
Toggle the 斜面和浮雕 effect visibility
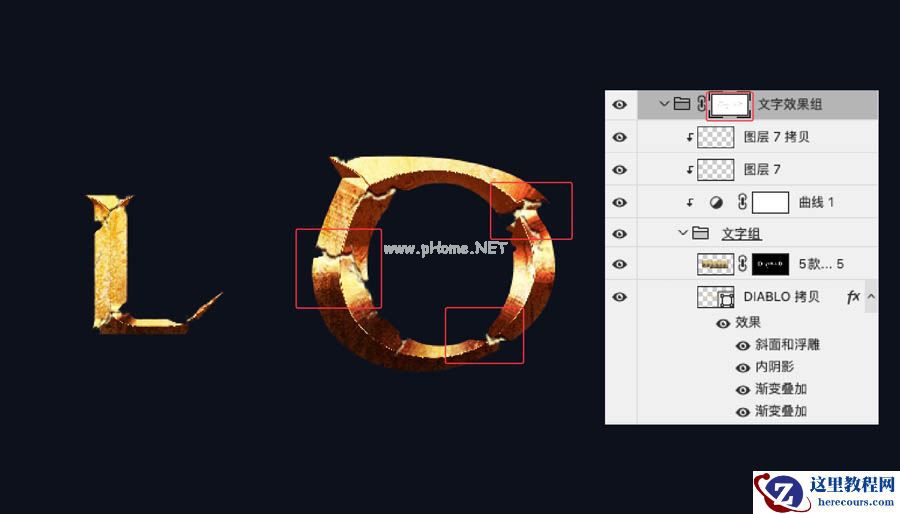click(x=743, y=345)
